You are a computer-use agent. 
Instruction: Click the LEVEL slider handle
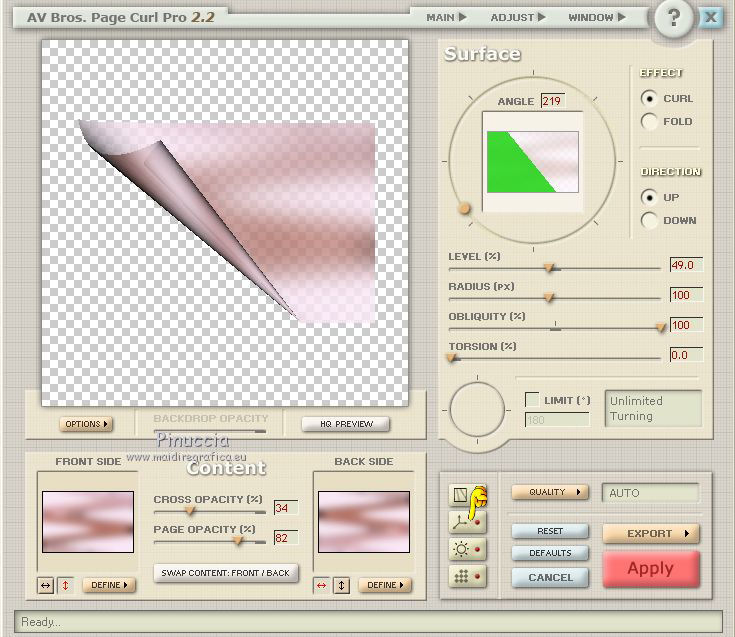549,268
